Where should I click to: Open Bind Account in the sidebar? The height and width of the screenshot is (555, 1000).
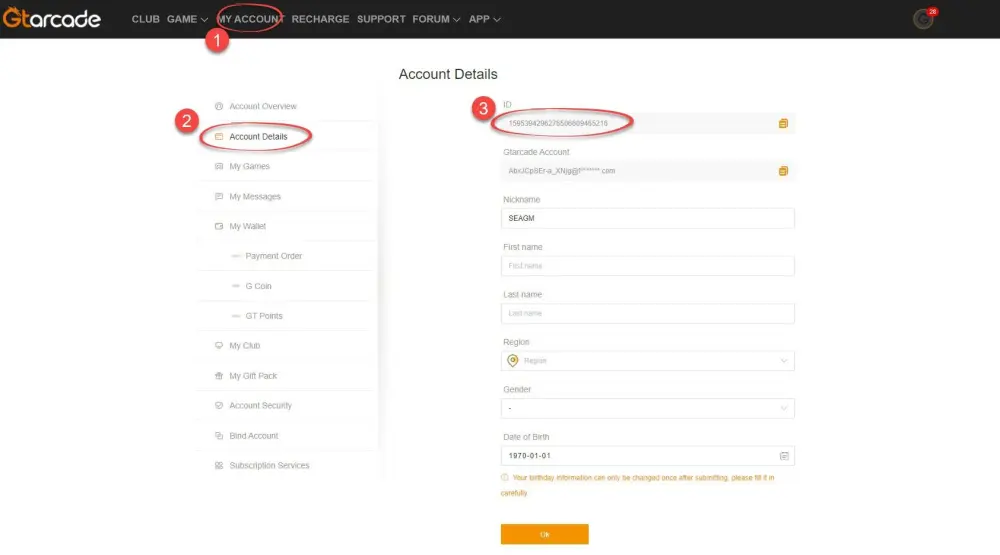tap(254, 436)
